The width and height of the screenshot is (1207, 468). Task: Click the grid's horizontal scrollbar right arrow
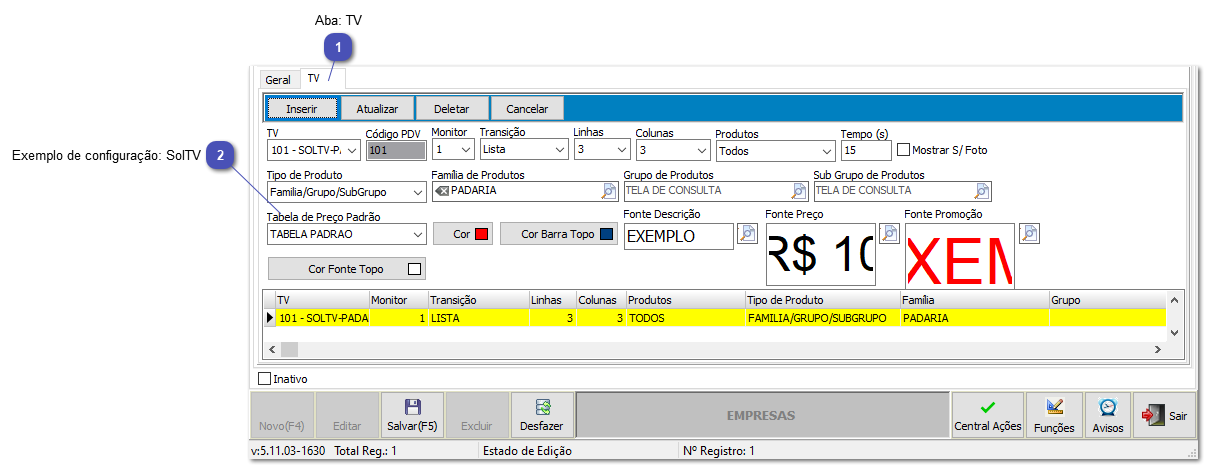(1157, 349)
